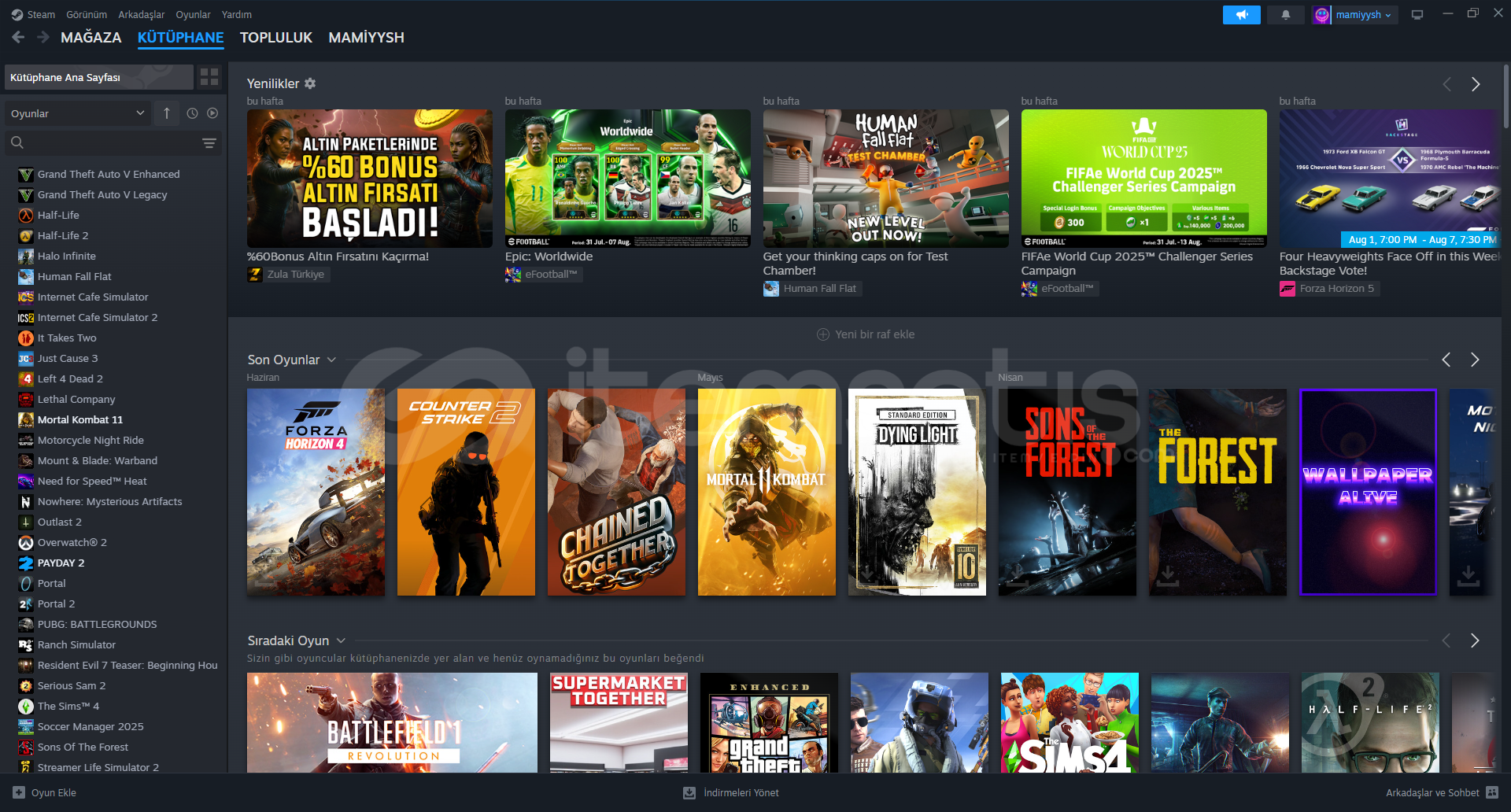Select Mortal Kombat 11 in list
The width and height of the screenshot is (1511, 812).
coord(80,419)
